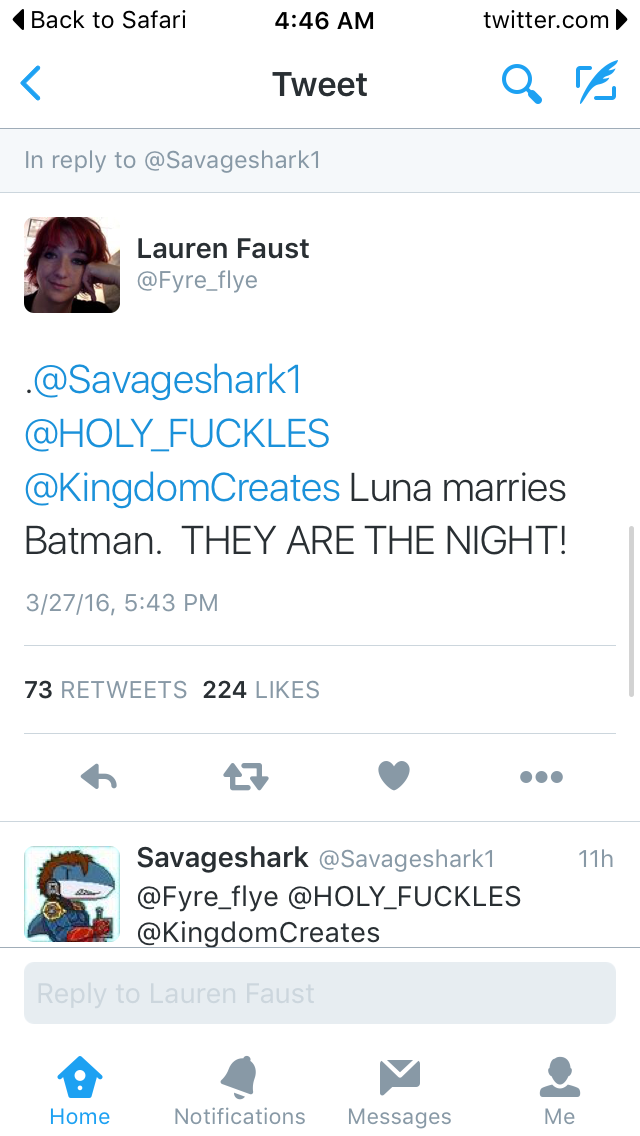Open the Me profile tab

560,1092
